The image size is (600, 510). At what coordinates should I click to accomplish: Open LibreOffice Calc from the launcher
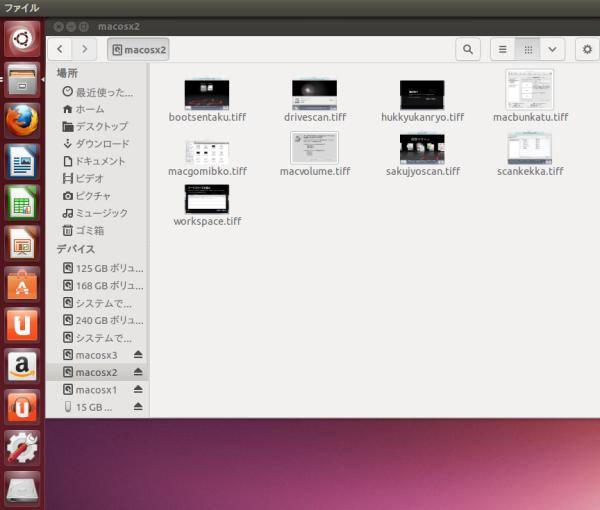point(22,202)
